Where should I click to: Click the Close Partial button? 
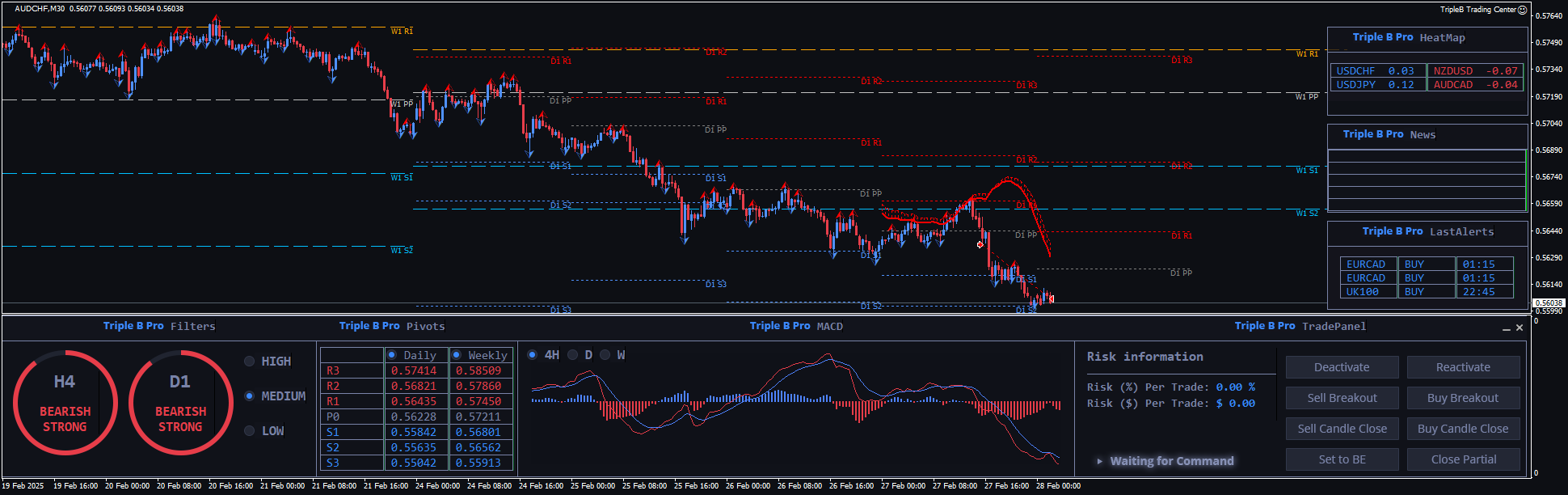[1463, 459]
